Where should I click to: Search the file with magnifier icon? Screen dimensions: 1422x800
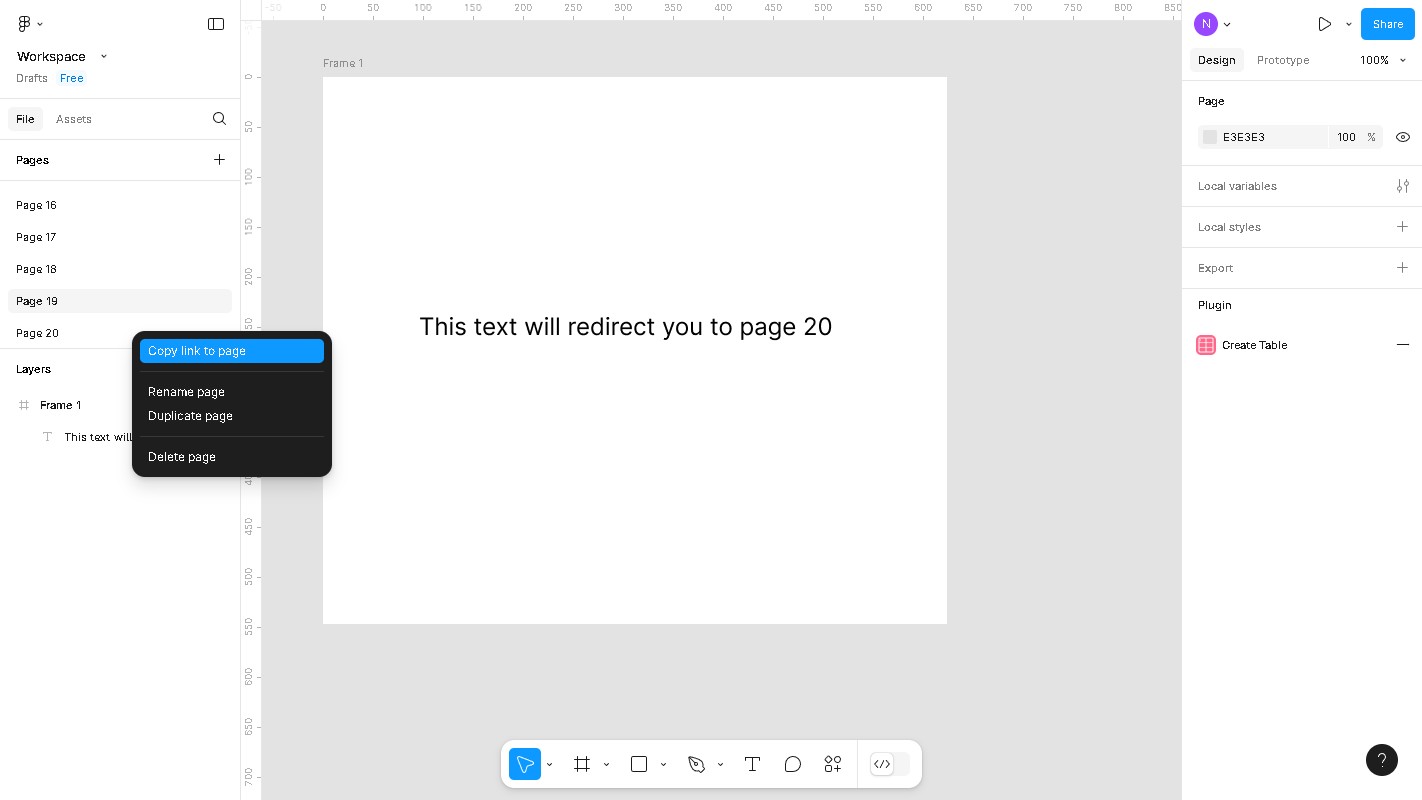point(219,119)
